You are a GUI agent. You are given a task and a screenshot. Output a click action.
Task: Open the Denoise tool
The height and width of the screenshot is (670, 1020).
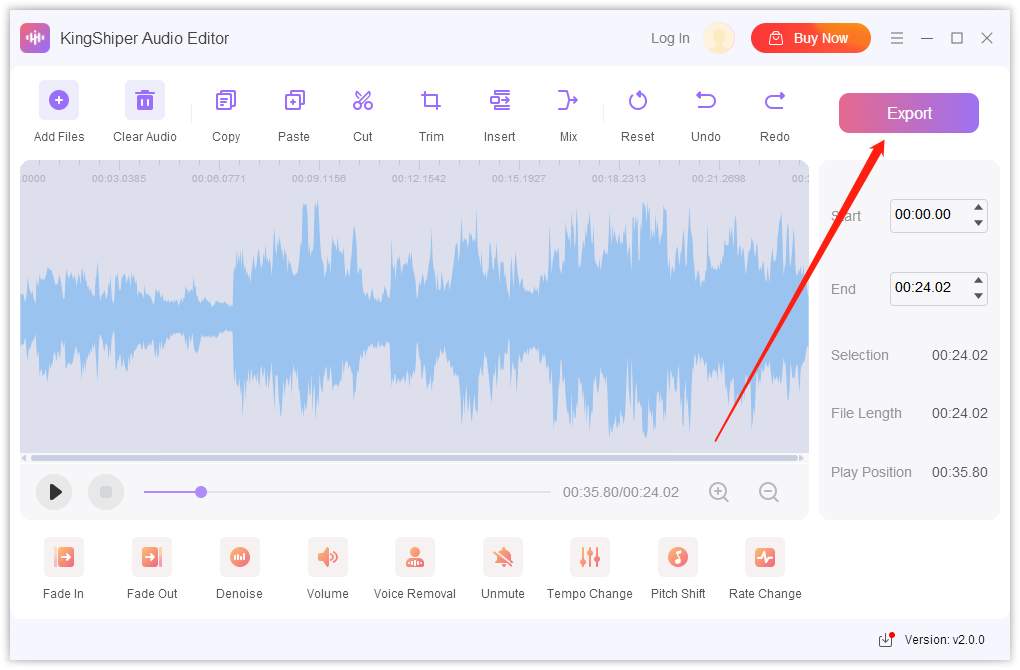coord(239,557)
